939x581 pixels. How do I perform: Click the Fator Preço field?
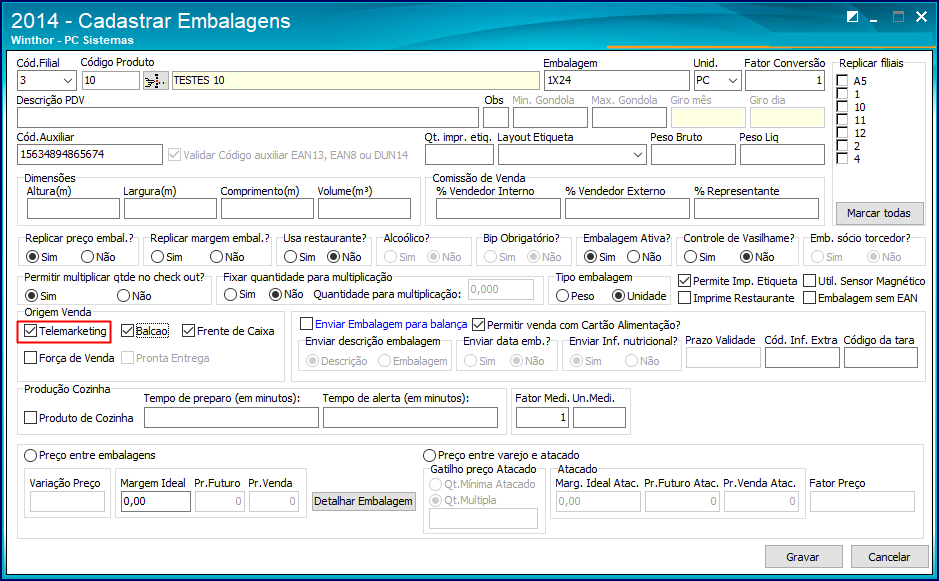(862, 501)
